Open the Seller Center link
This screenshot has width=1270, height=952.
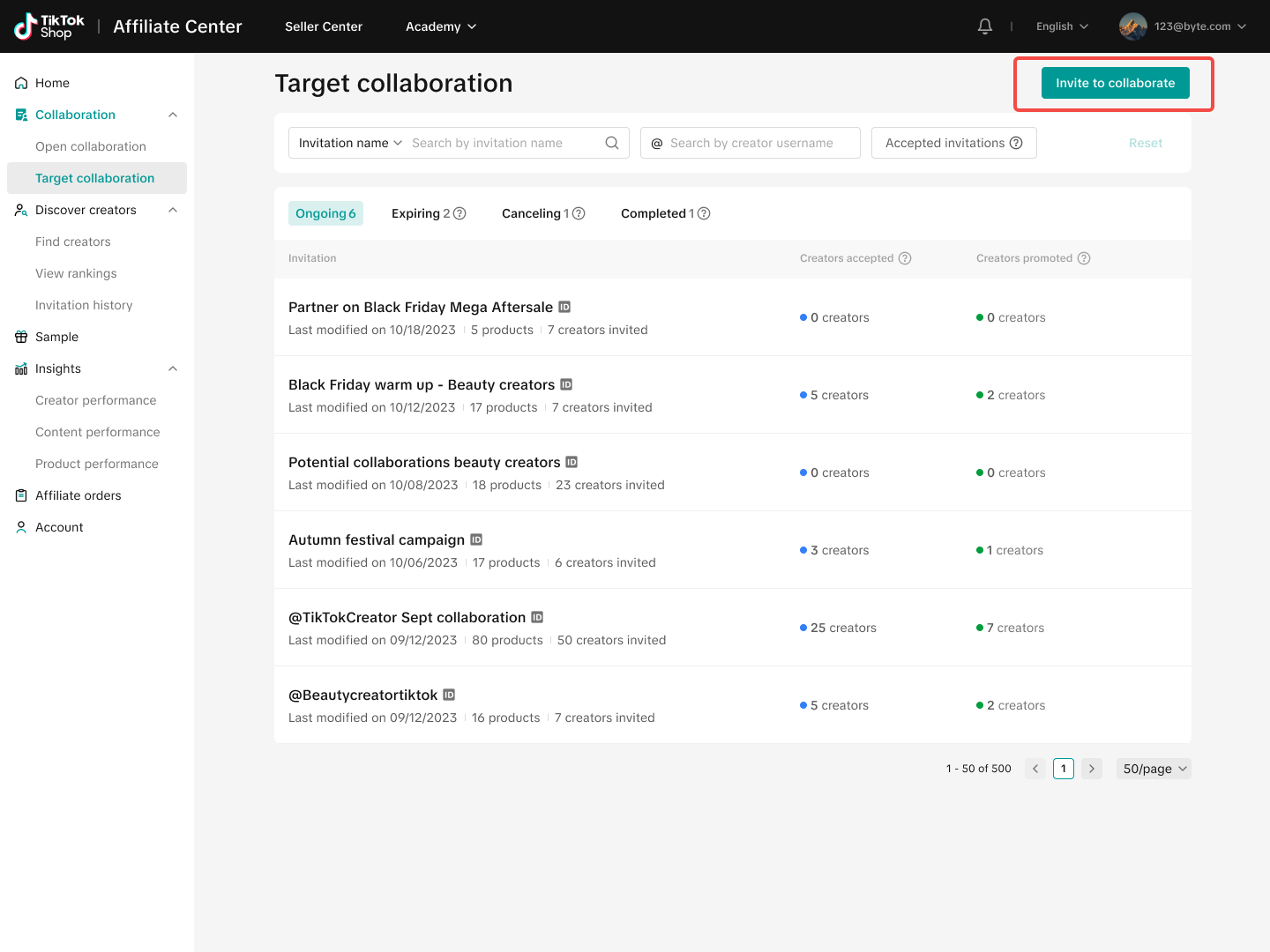point(324,26)
